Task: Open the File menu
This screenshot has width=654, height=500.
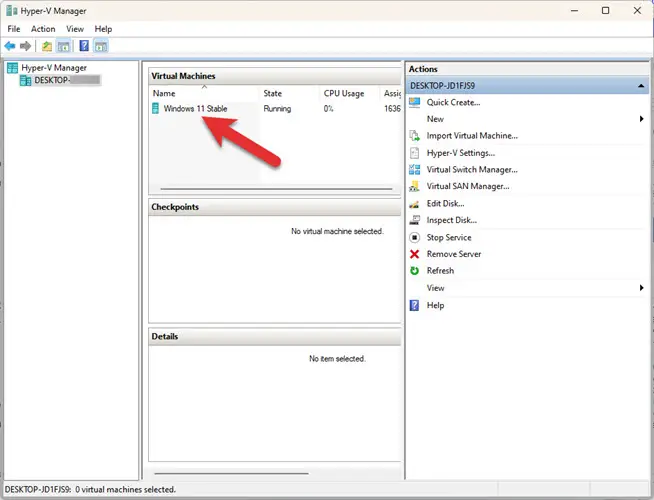Action: 14,29
